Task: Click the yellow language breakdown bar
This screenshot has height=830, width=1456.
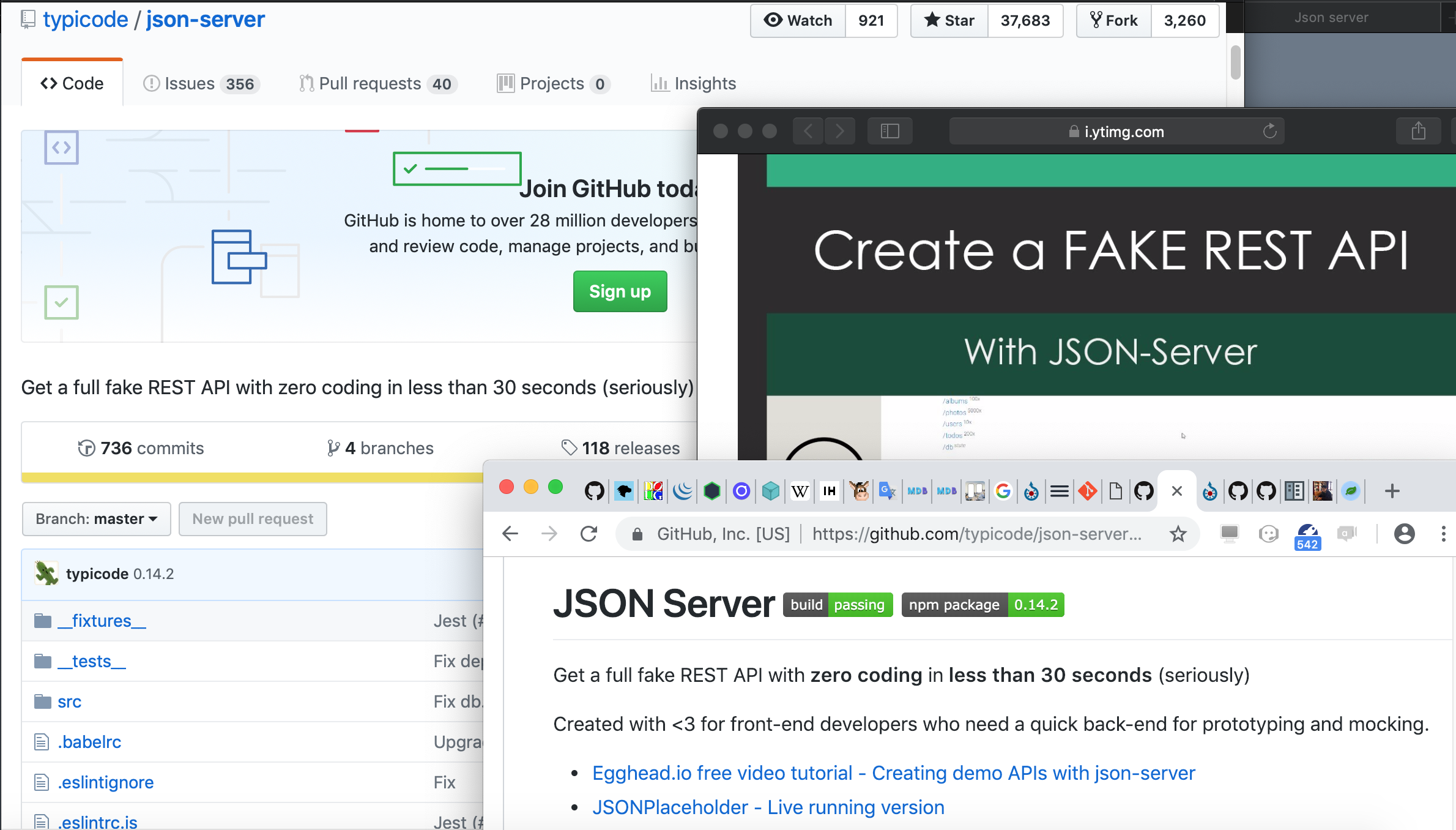Action: [252, 477]
